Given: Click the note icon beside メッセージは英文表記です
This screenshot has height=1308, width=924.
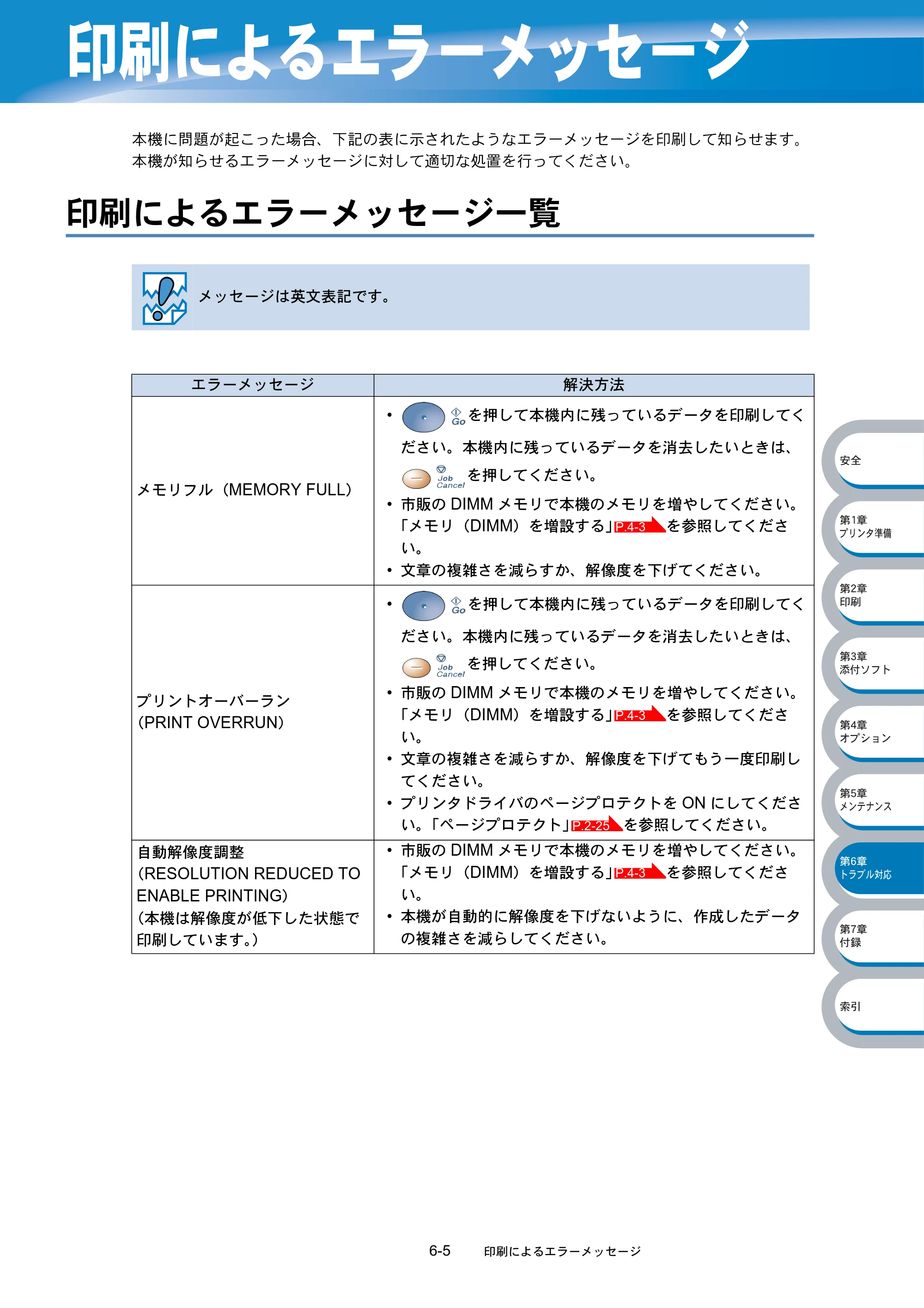Looking at the screenshot, I should click(164, 298).
